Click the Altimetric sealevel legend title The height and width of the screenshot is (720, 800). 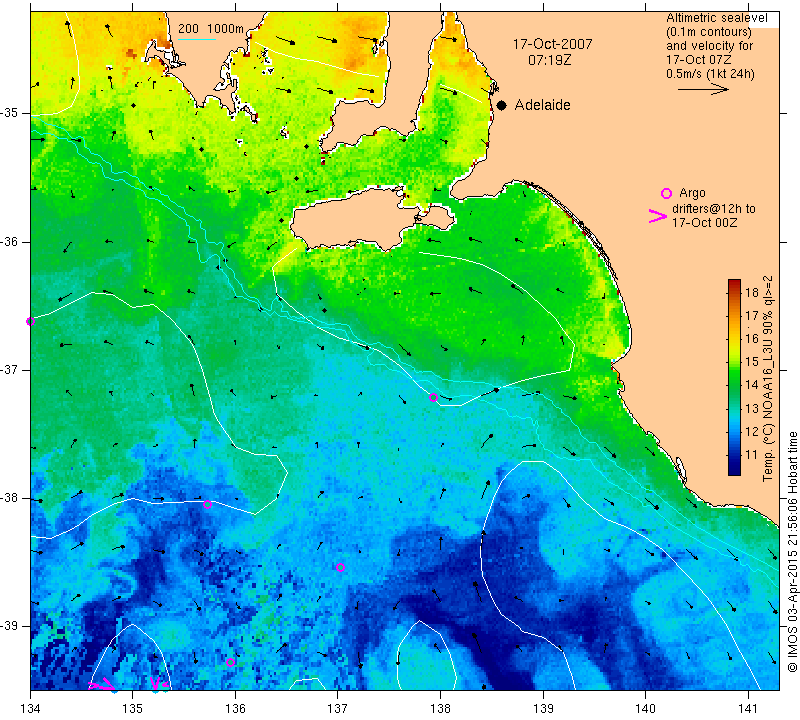[x=716, y=18]
